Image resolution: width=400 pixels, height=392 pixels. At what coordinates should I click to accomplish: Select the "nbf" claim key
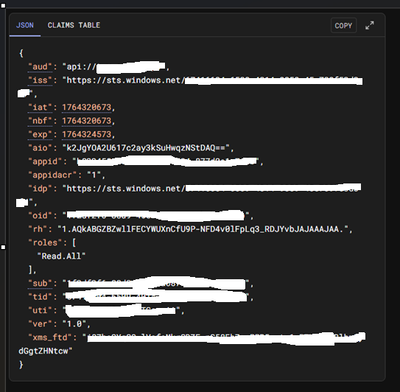coord(40,121)
